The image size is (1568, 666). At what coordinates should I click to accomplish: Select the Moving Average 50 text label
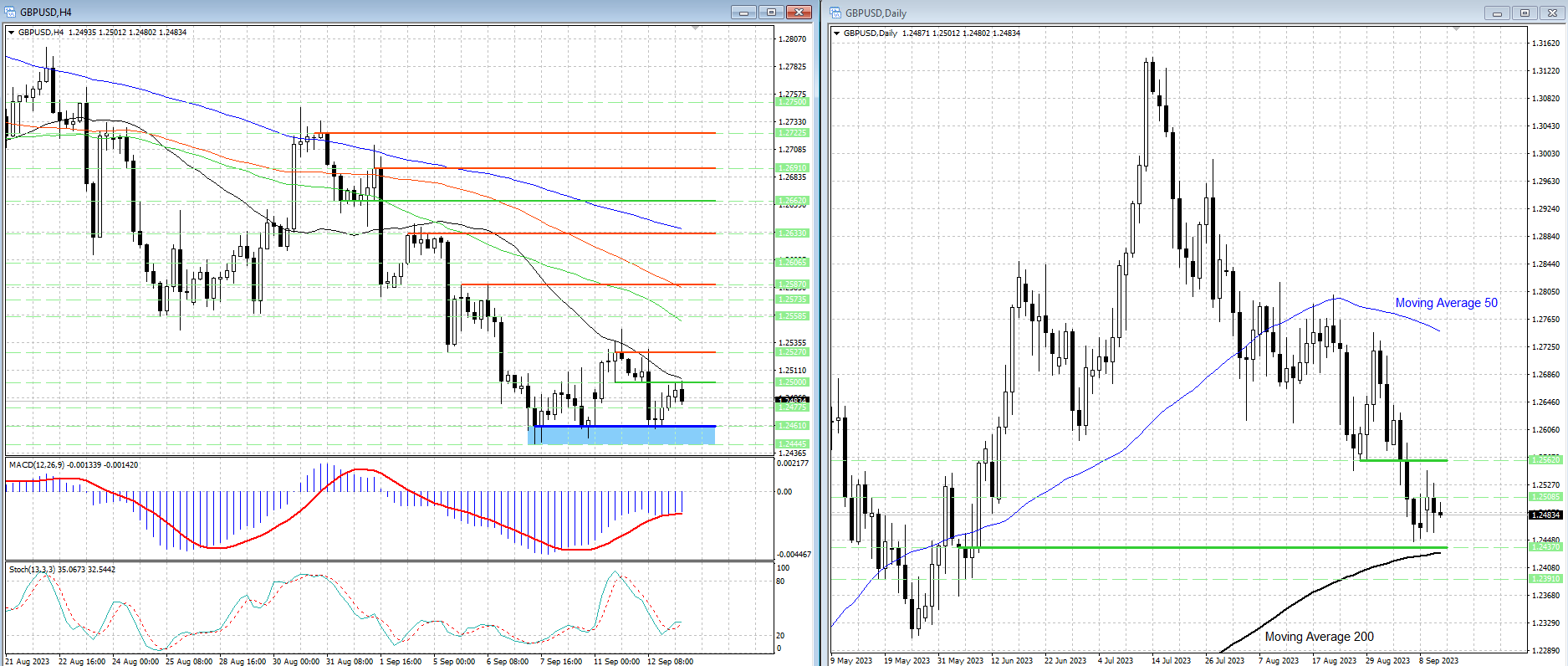click(1446, 303)
